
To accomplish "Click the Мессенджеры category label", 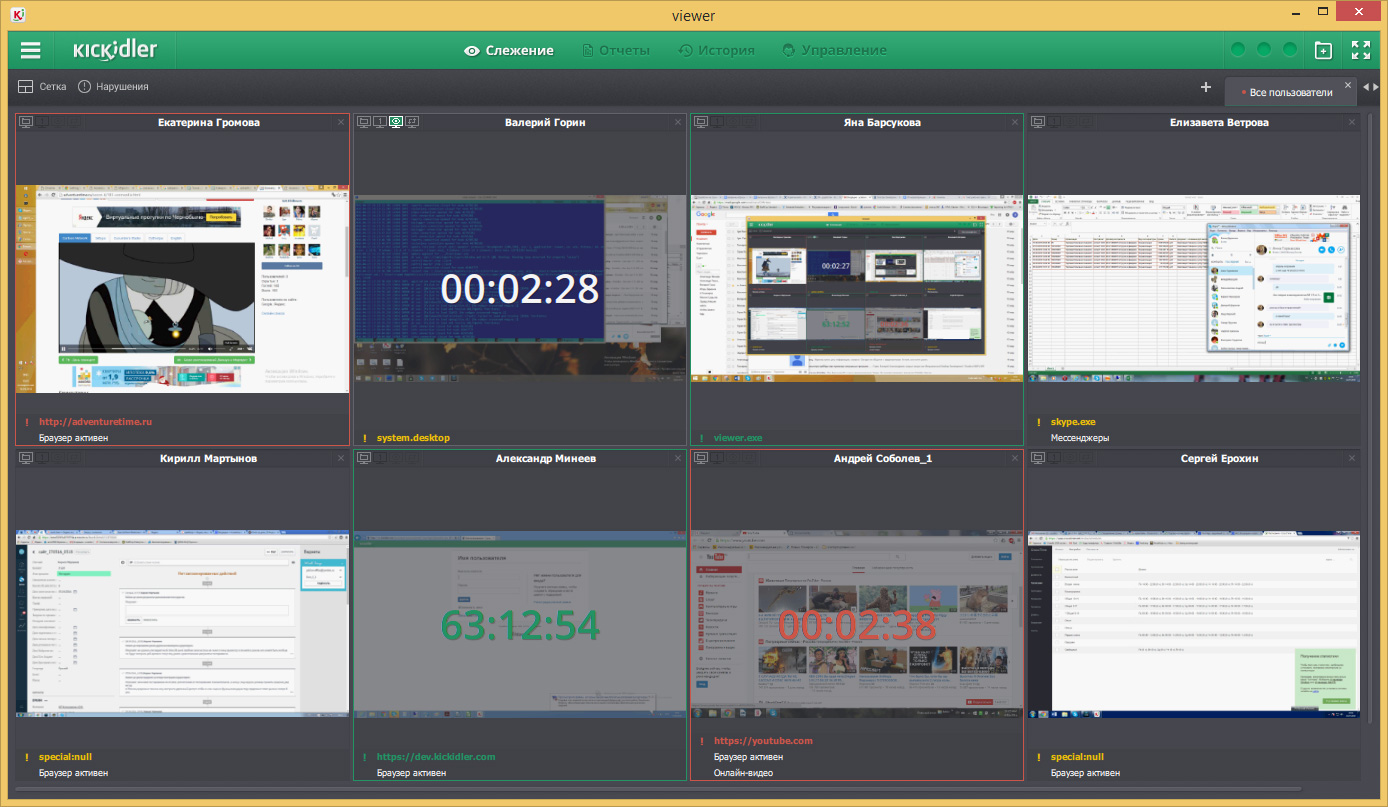I will coord(1080,438).
